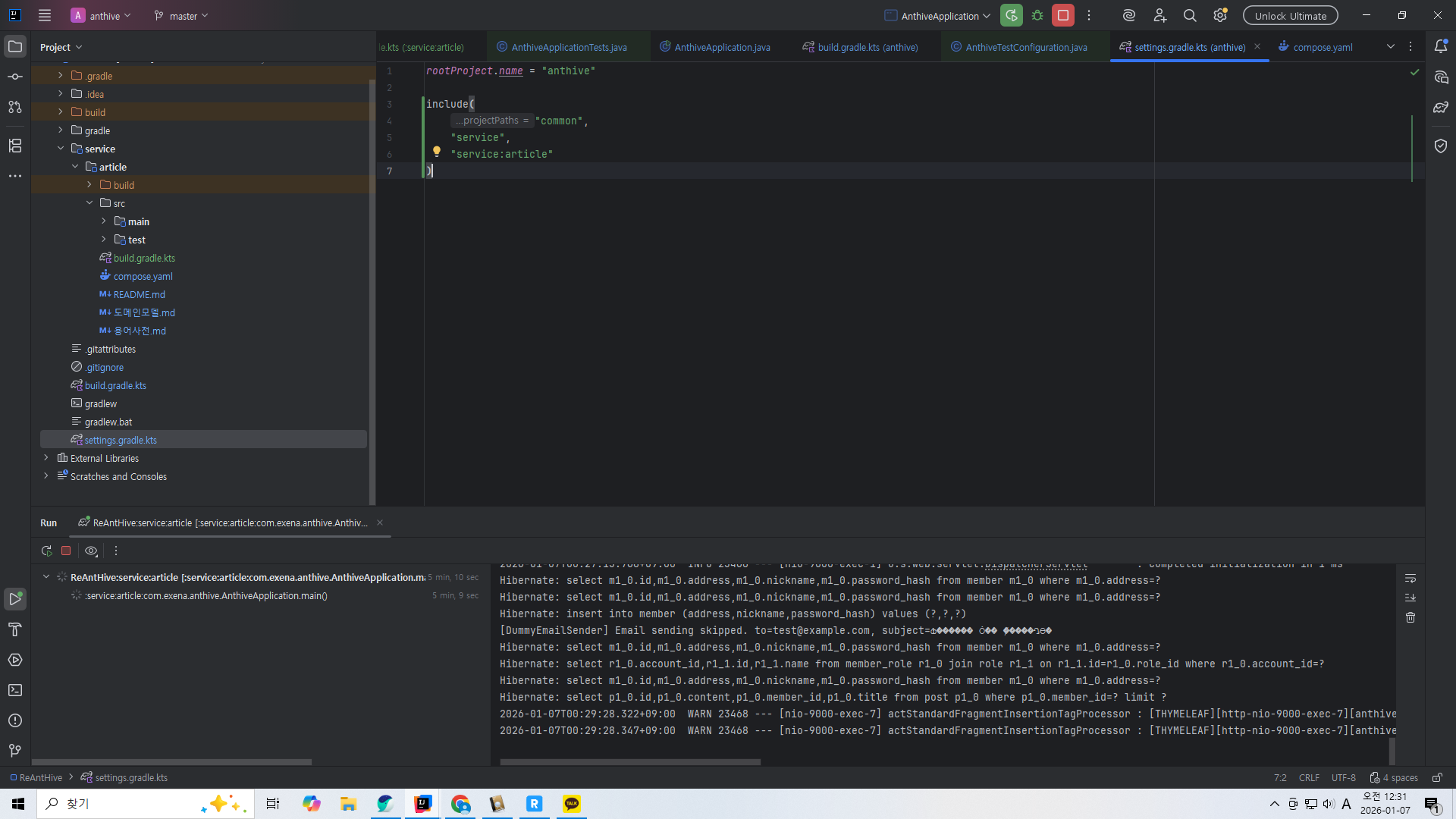Image resolution: width=1456 pixels, height=819 pixels.
Task: Click the Debug bug icon in toolbar
Action: tap(1037, 15)
